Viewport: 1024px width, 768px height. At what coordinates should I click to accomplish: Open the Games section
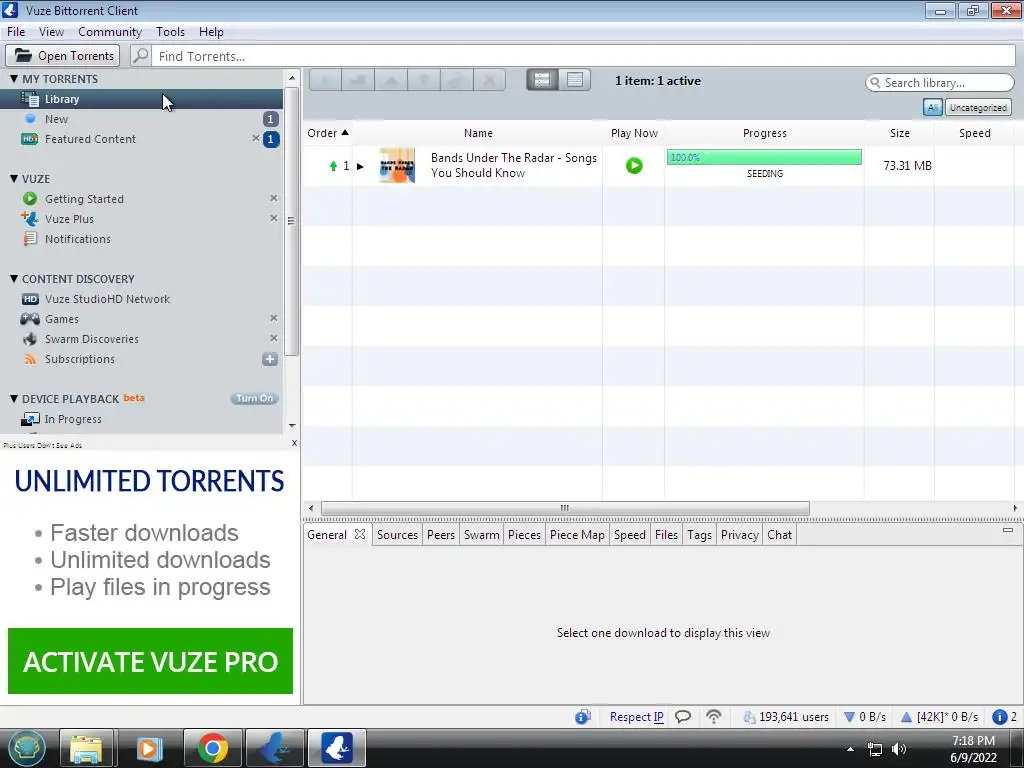click(x=61, y=319)
